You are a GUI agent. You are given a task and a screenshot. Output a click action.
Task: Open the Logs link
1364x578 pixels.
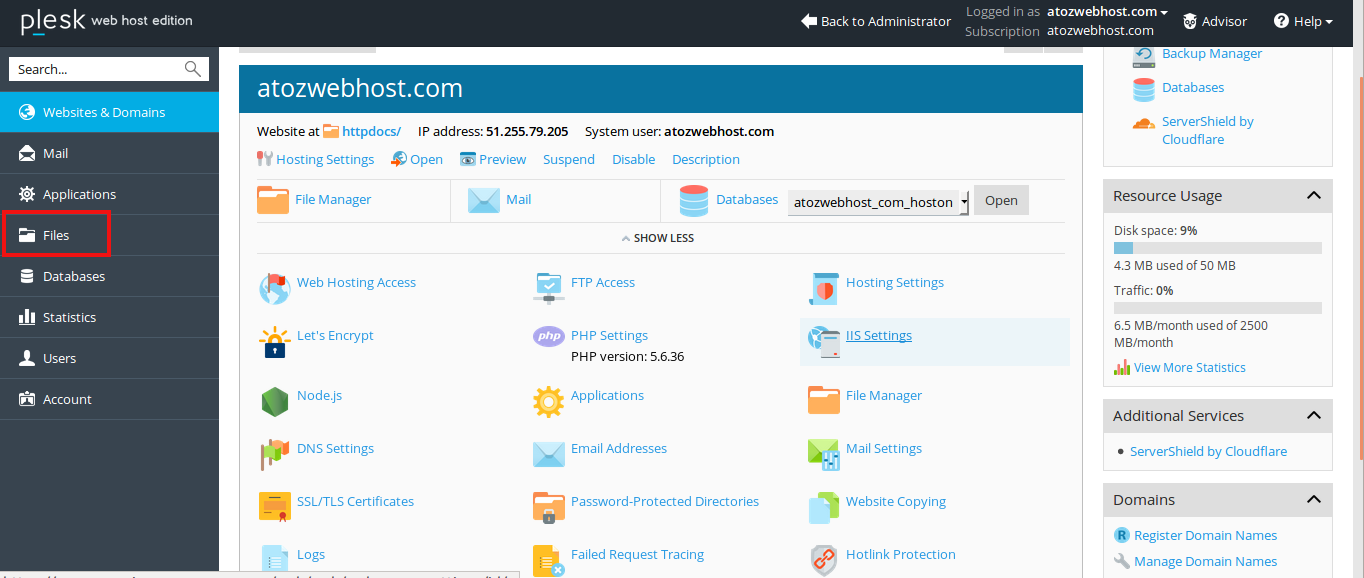[x=311, y=554]
